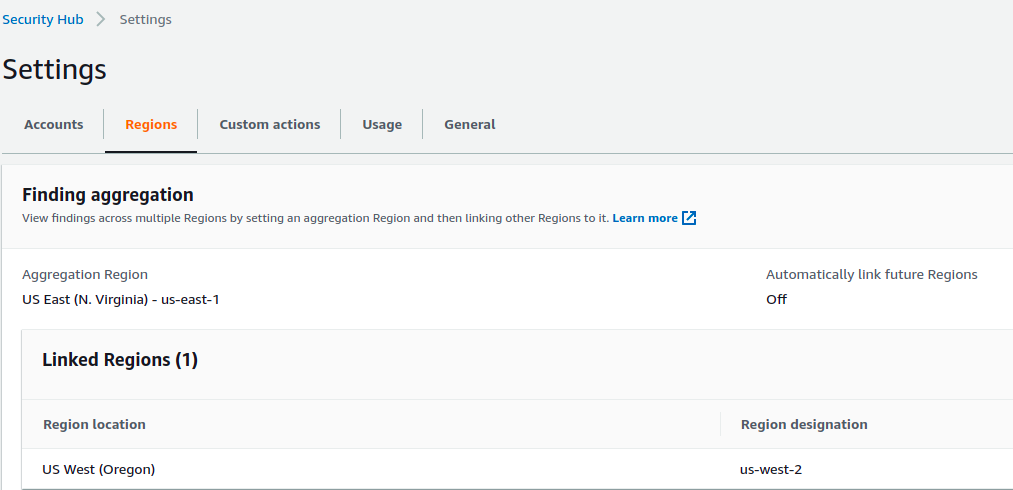The width and height of the screenshot is (1013, 490).
Task: Select the US West (Oregon) row
Action: (99, 469)
